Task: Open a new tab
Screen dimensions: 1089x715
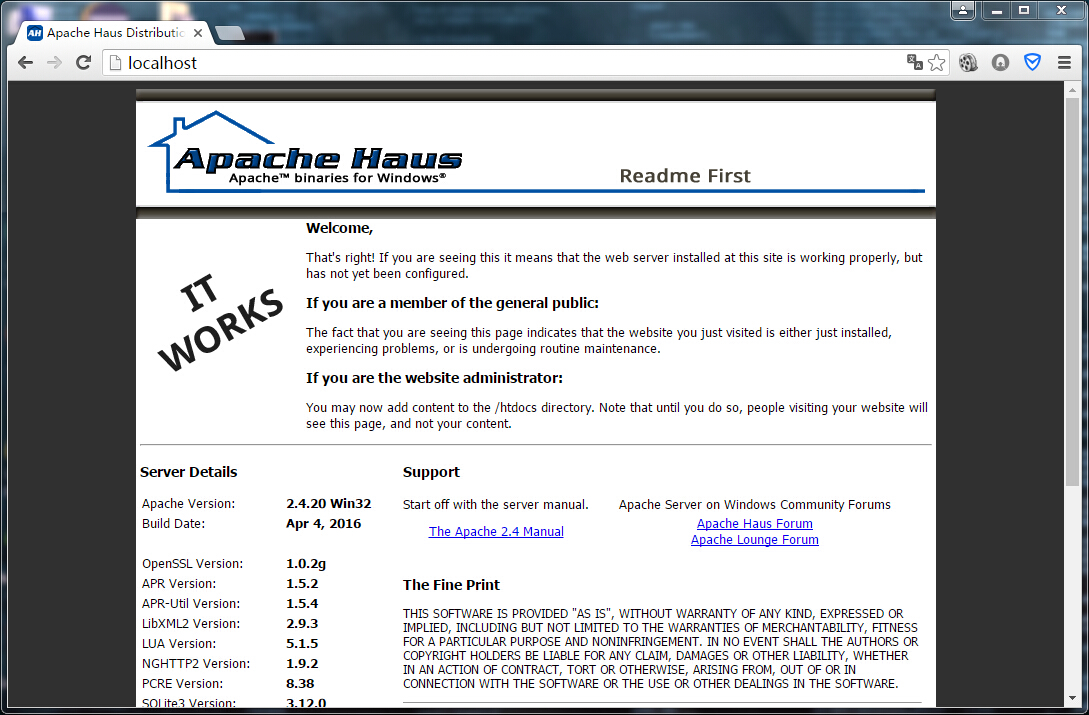Action: [x=230, y=33]
